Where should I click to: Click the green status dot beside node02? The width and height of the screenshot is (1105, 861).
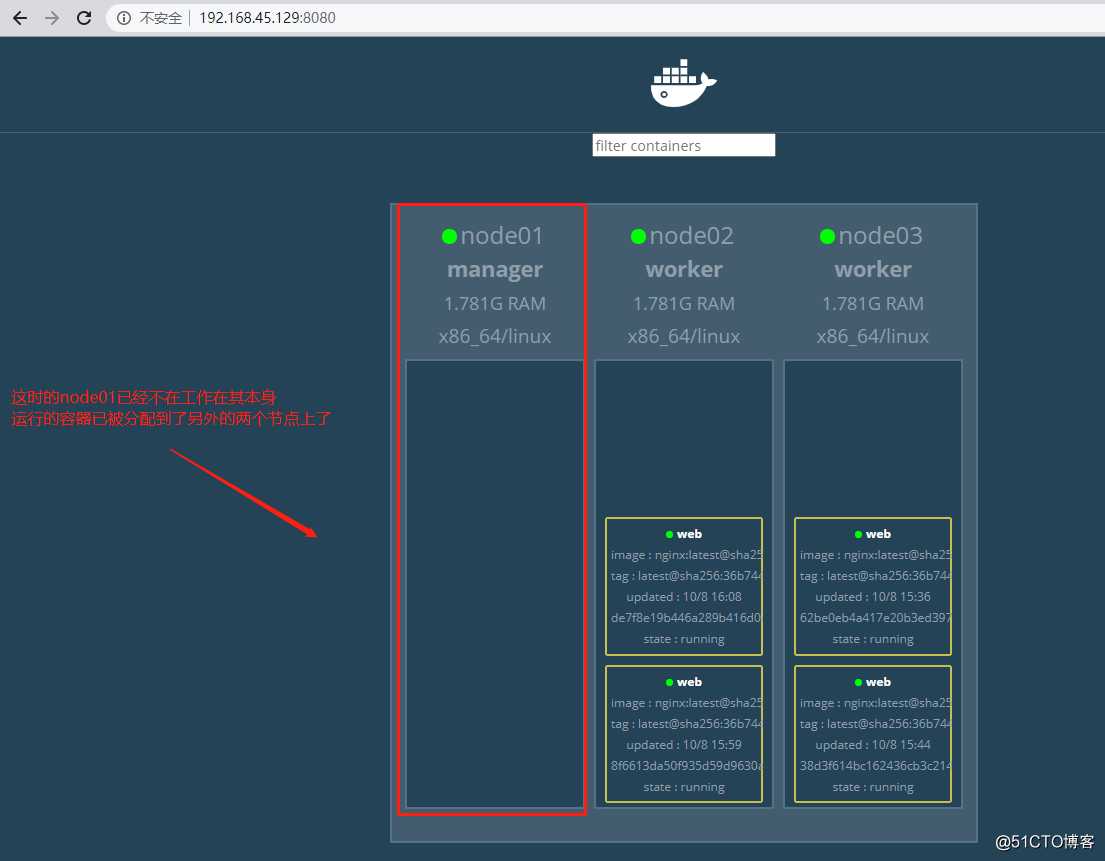pyautogui.click(x=638, y=236)
